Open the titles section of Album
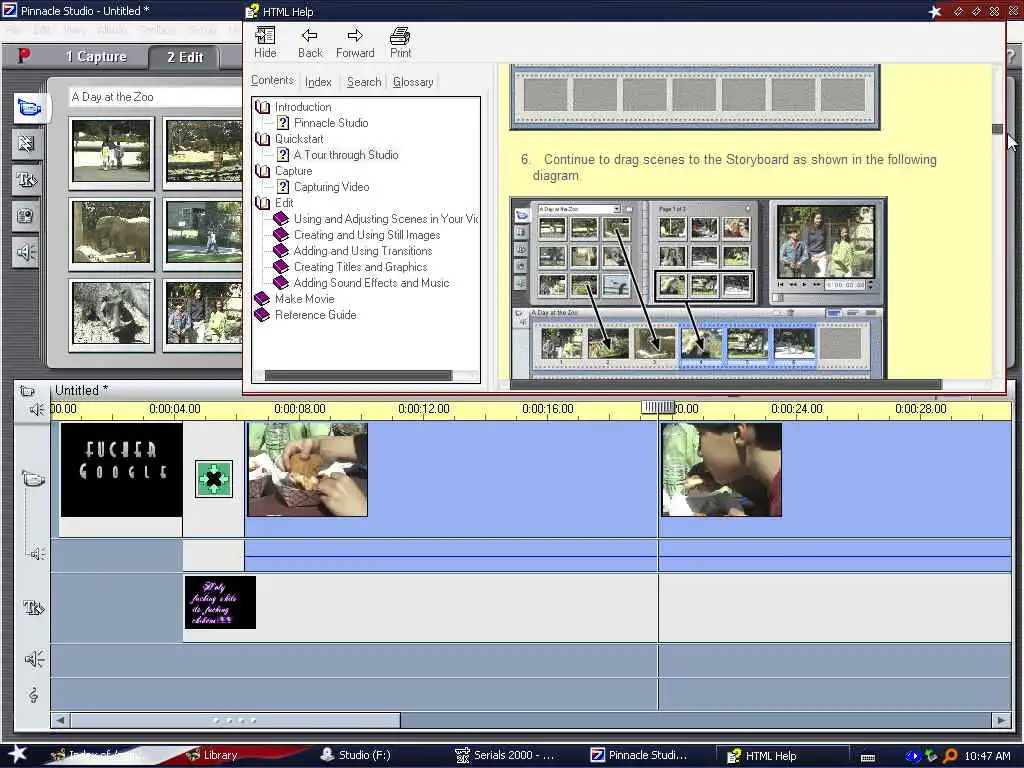Image resolution: width=1024 pixels, height=768 pixels. 27,180
